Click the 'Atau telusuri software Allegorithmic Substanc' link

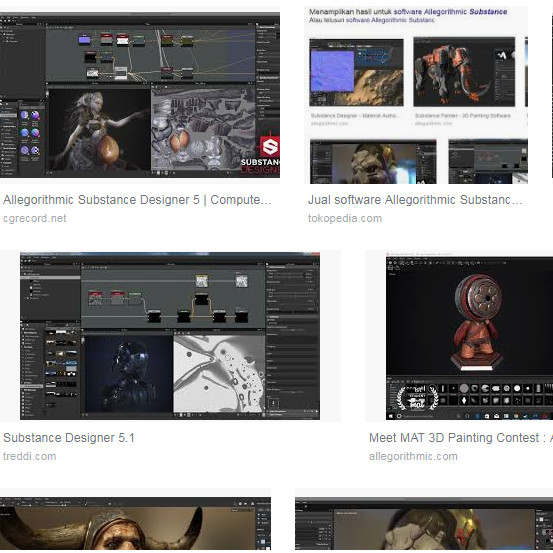(x=372, y=20)
